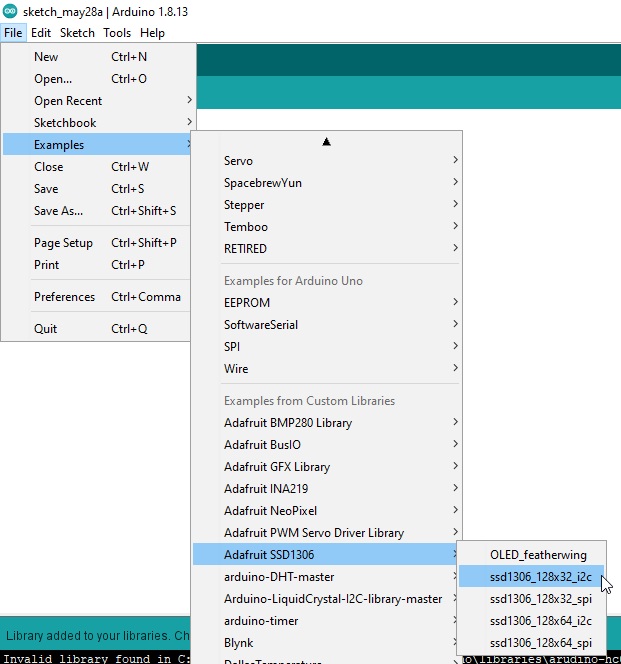Expand the Stepper examples

click(x=327, y=205)
